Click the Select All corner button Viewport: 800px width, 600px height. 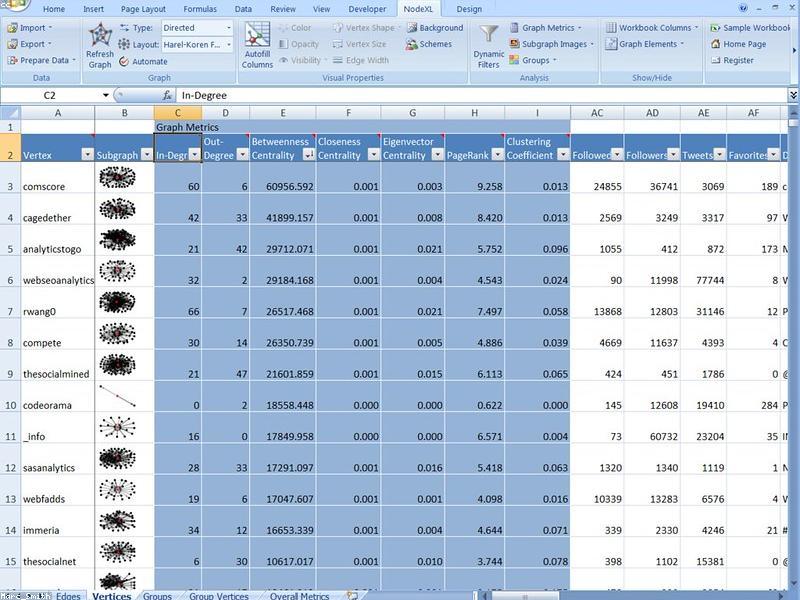(x=10, y=113)
